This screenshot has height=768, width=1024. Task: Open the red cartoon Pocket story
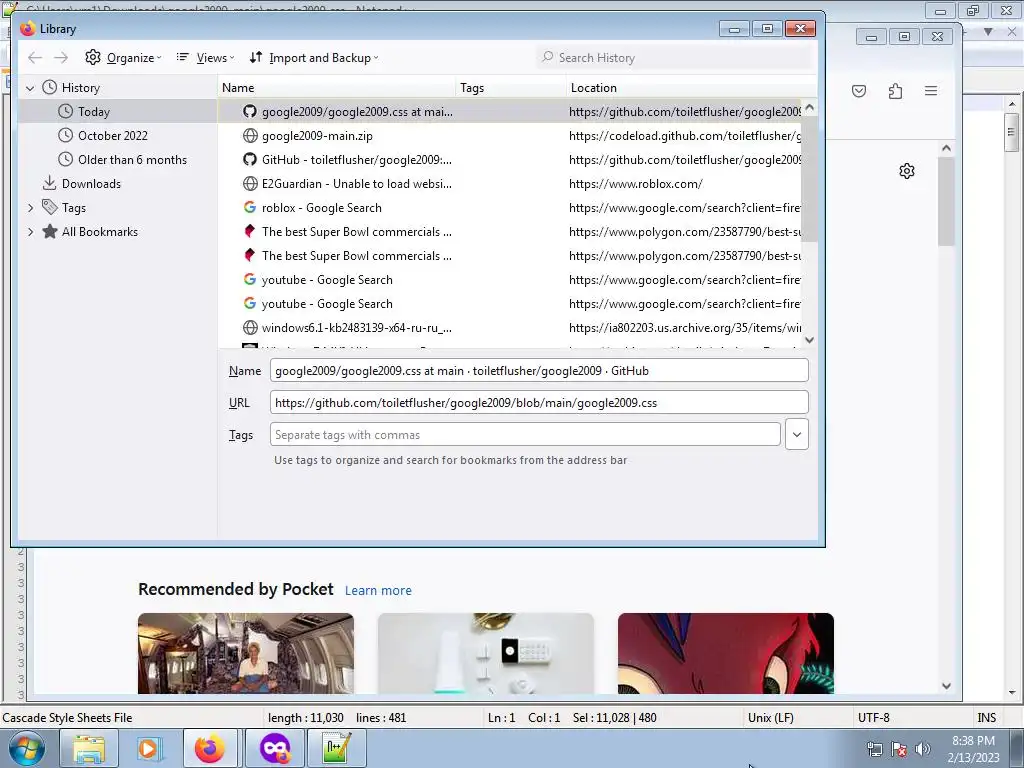pyautogui.click(x=726, y=653)
